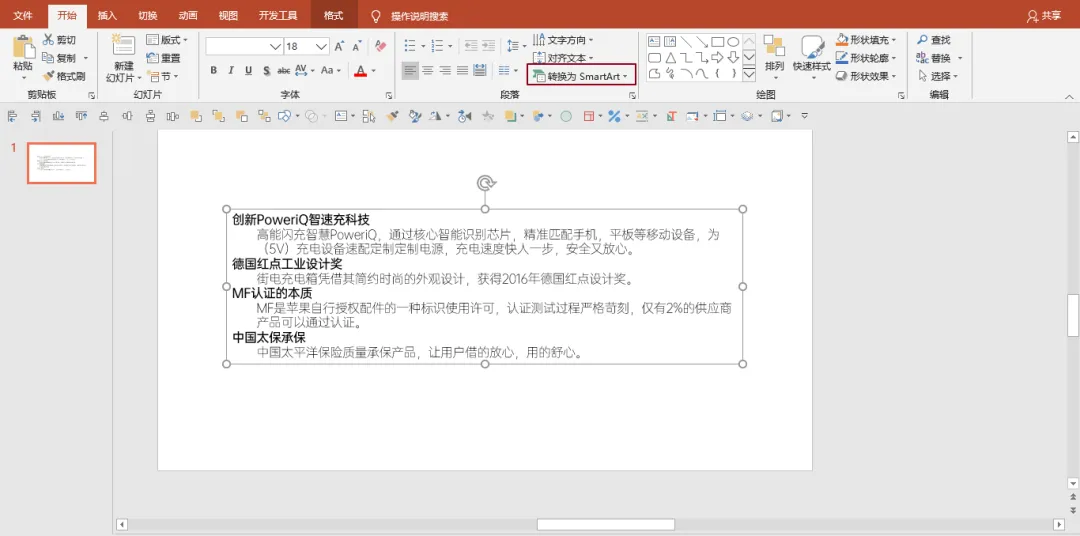Toggle strikethrough abc
This screenshot has width=1080, height=536.
coord(283,70)
